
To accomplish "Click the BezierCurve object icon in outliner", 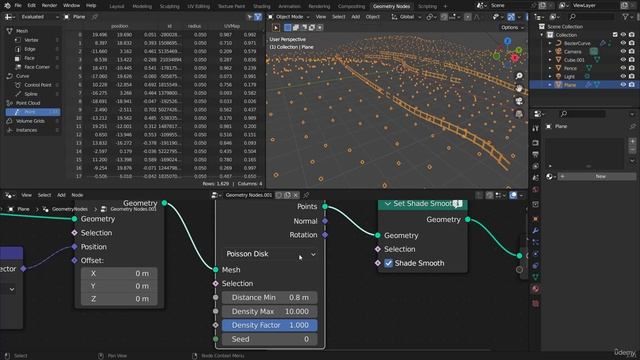I will click(558, 43).
